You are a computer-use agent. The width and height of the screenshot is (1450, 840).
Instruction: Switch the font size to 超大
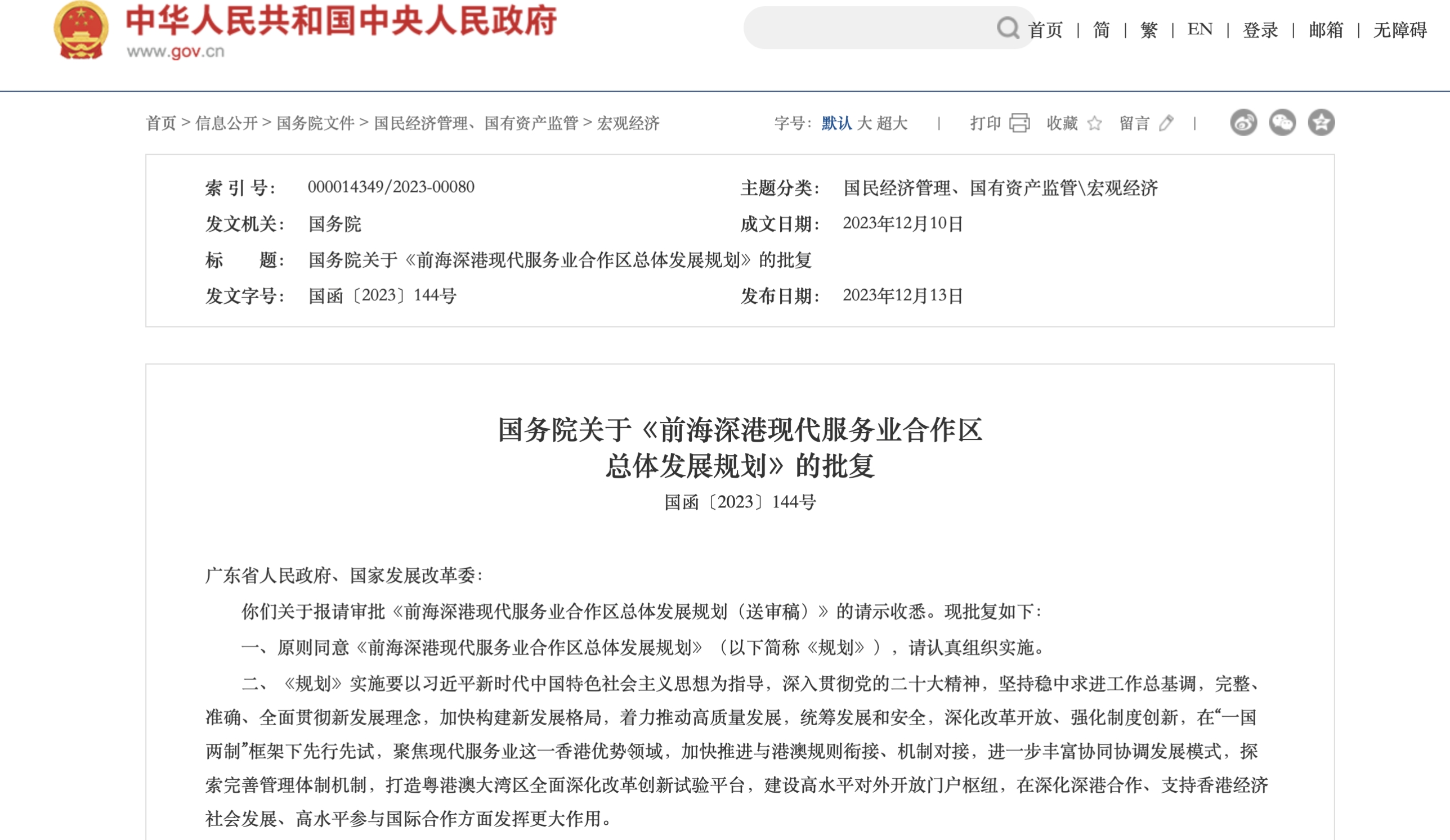coord(892,123)
